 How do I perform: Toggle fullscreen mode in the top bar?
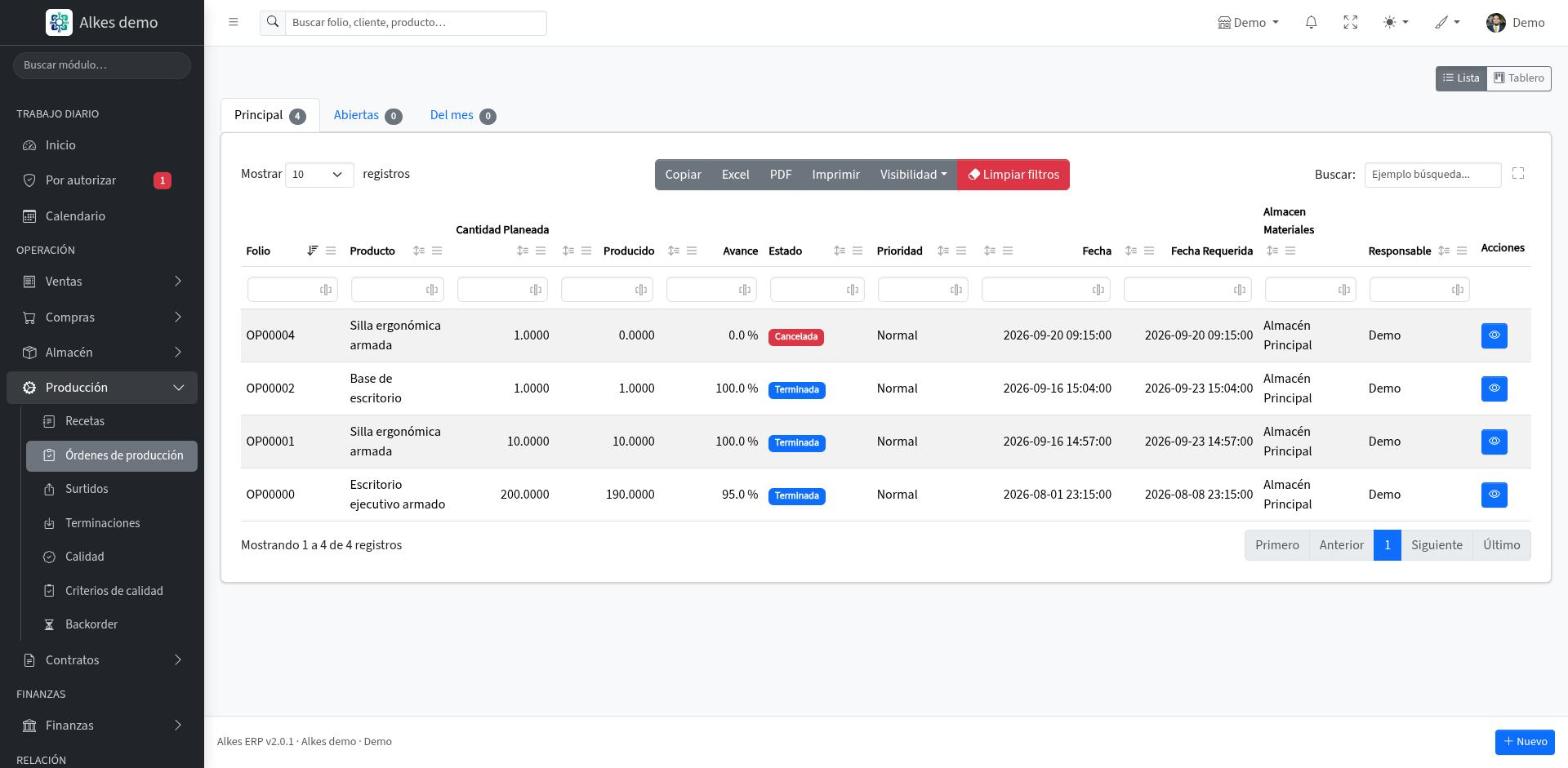(1350, 22)
